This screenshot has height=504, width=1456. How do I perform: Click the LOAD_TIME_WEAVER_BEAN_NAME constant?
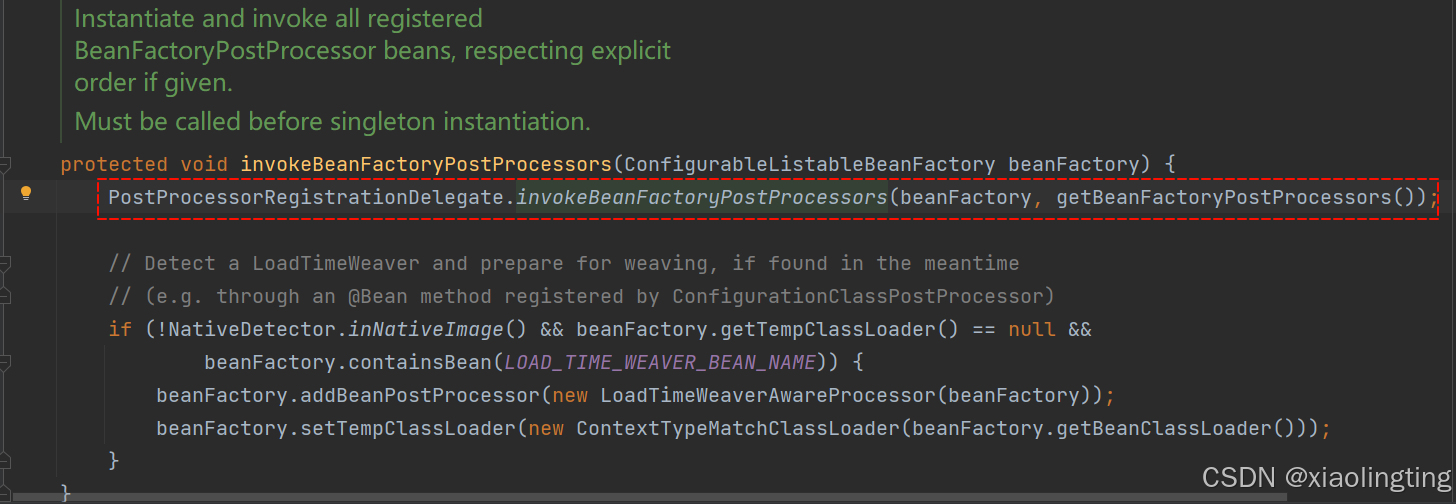point(661,362)
